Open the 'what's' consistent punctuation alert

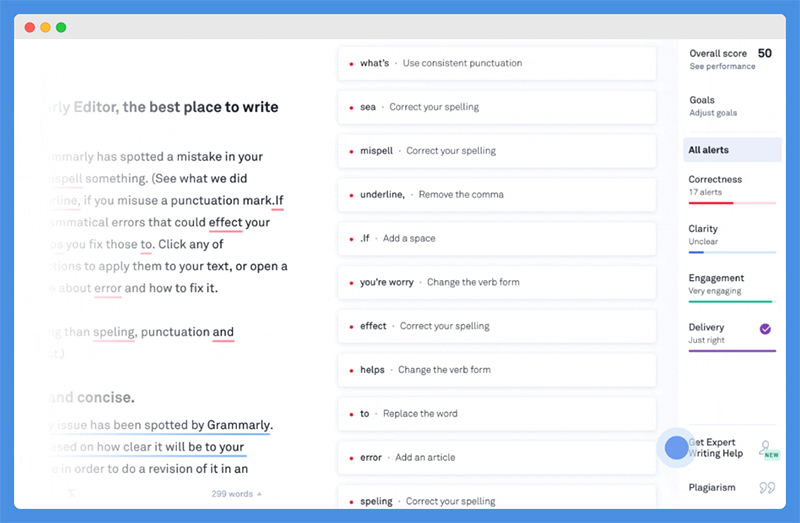(x=496, y=63)
